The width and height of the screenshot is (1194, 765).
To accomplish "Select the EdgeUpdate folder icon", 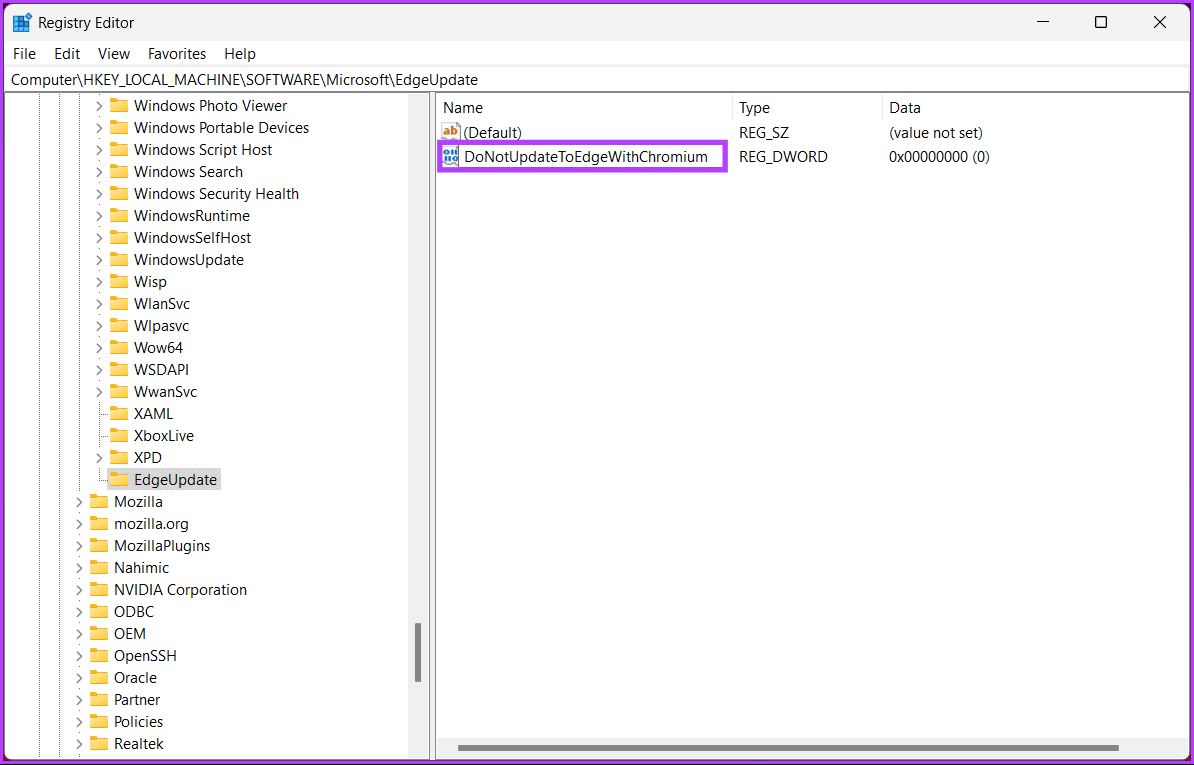I will pyautogui.click(x=119, y=480).
